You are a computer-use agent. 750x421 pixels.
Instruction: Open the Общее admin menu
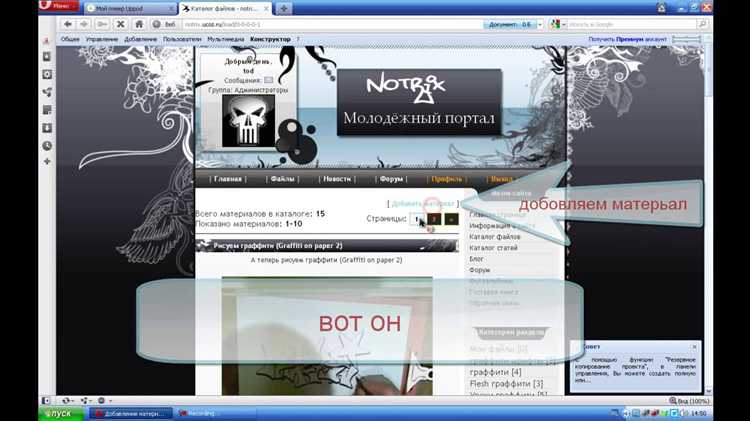point(70,39)
